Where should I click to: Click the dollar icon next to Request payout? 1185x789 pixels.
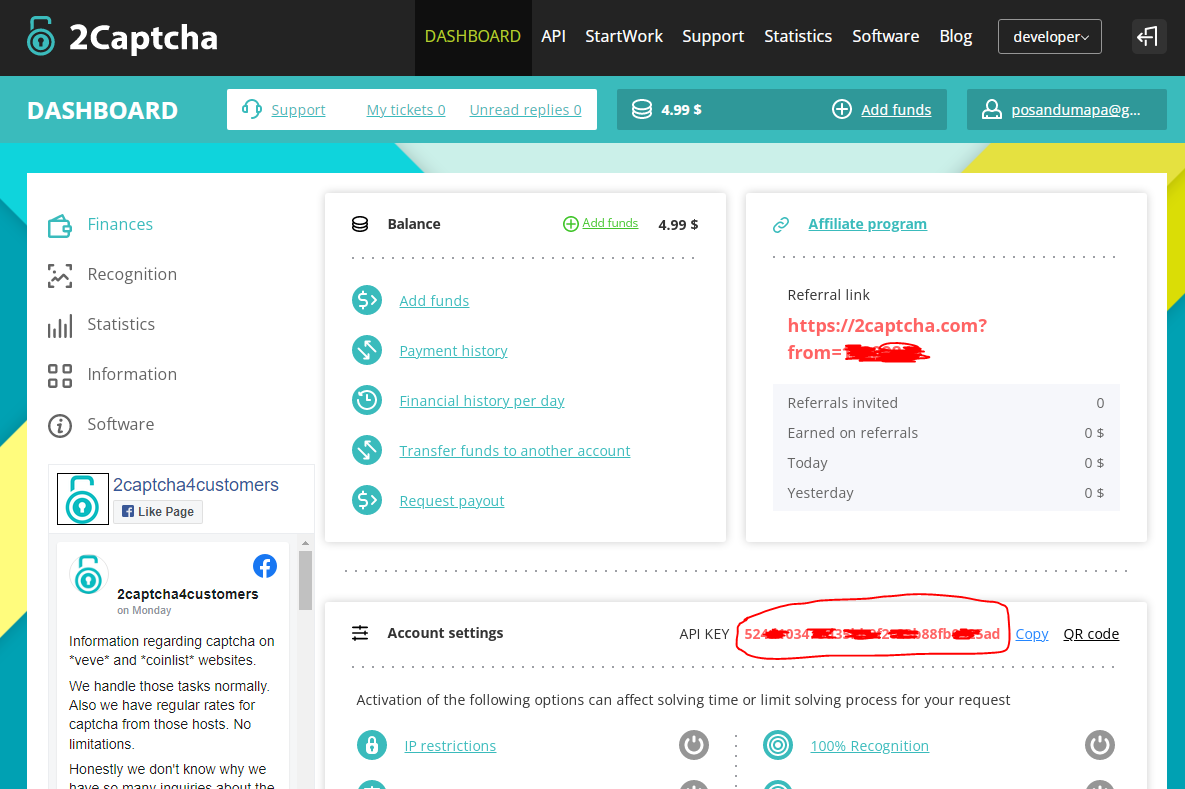pos(367,500)
